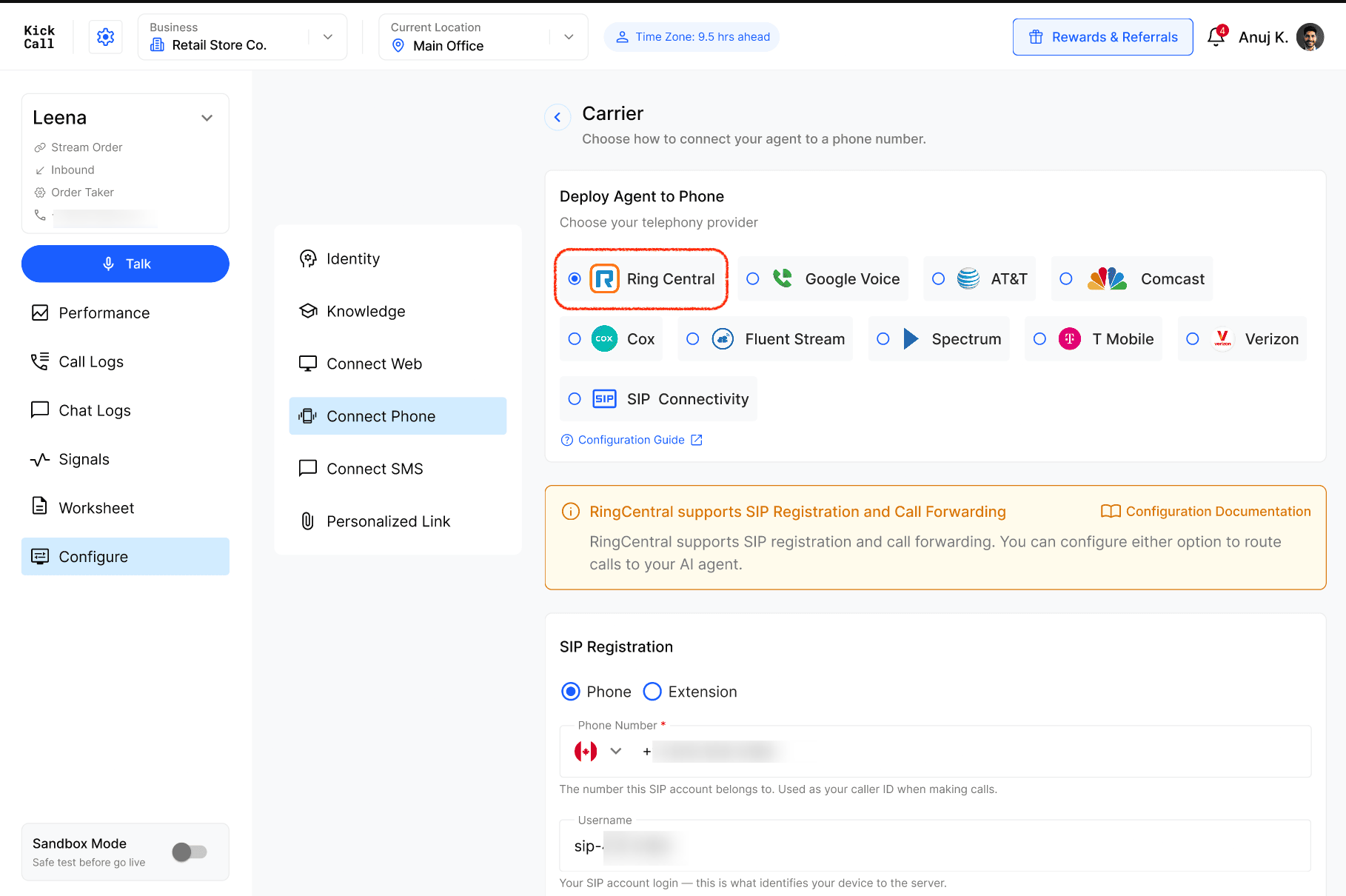Viewport: 1346px width, 896px height.
Task: Select the T Mobile radio button
Action: pyautogui.click(x=1040, y=338)
